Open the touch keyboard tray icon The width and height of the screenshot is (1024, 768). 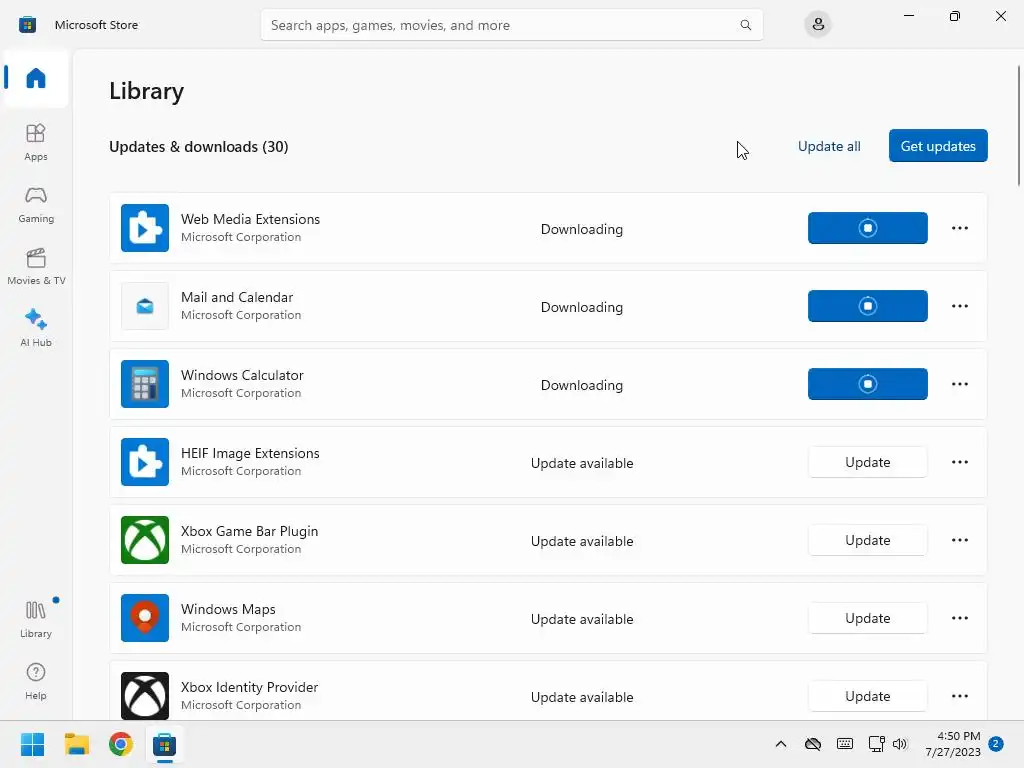point(844,744)
